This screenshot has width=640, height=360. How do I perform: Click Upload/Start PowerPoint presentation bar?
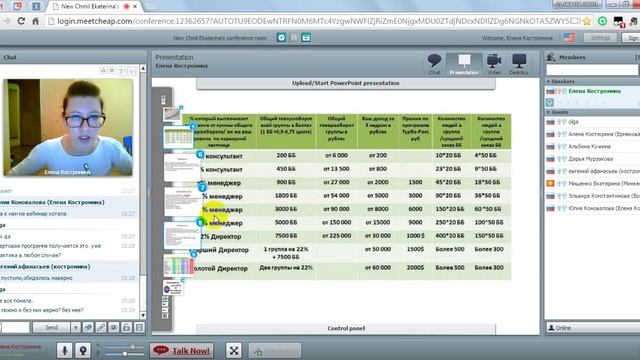[346, 83]
